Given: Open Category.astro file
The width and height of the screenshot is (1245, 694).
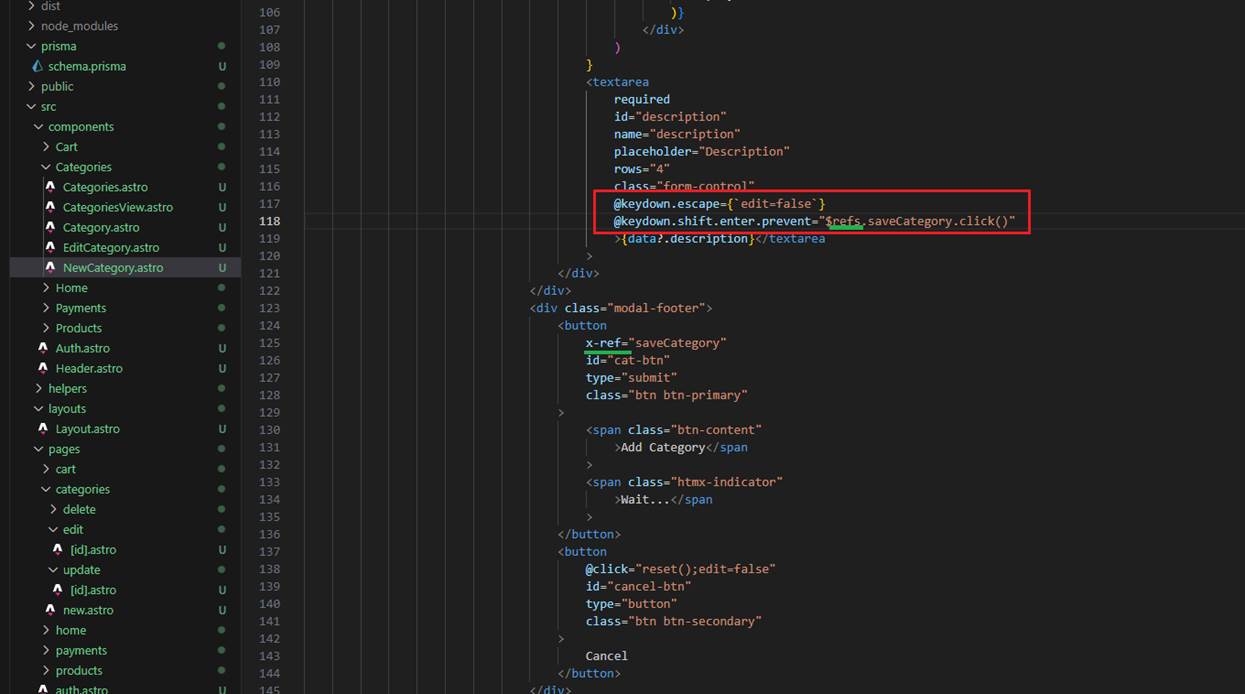Looking at the screenshot, I should click(x=101, y=227).
